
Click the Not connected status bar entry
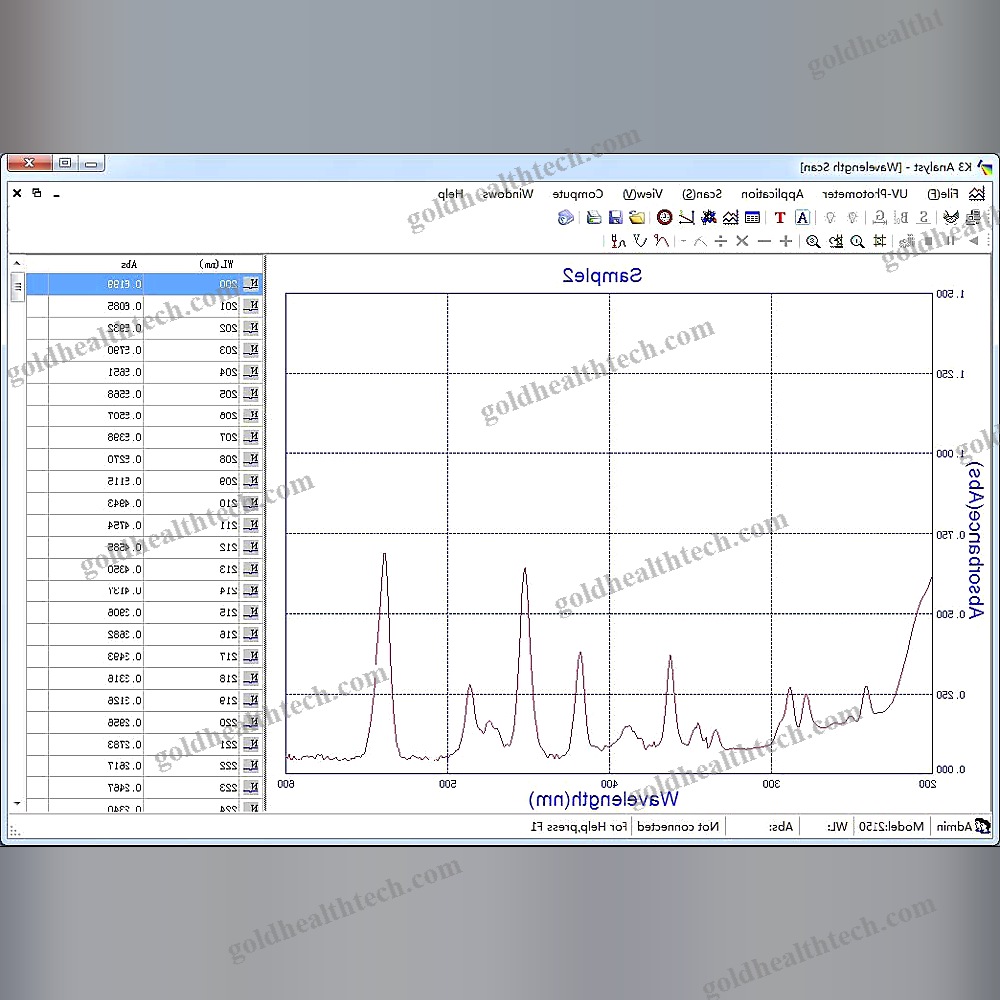click(x=678, y=827)
